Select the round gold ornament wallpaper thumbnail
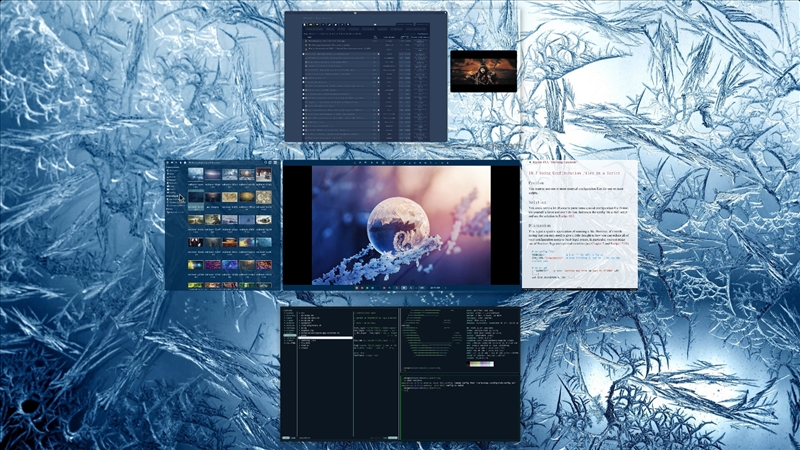The width and height of the screenshot is (800, 450). point(247,196)
